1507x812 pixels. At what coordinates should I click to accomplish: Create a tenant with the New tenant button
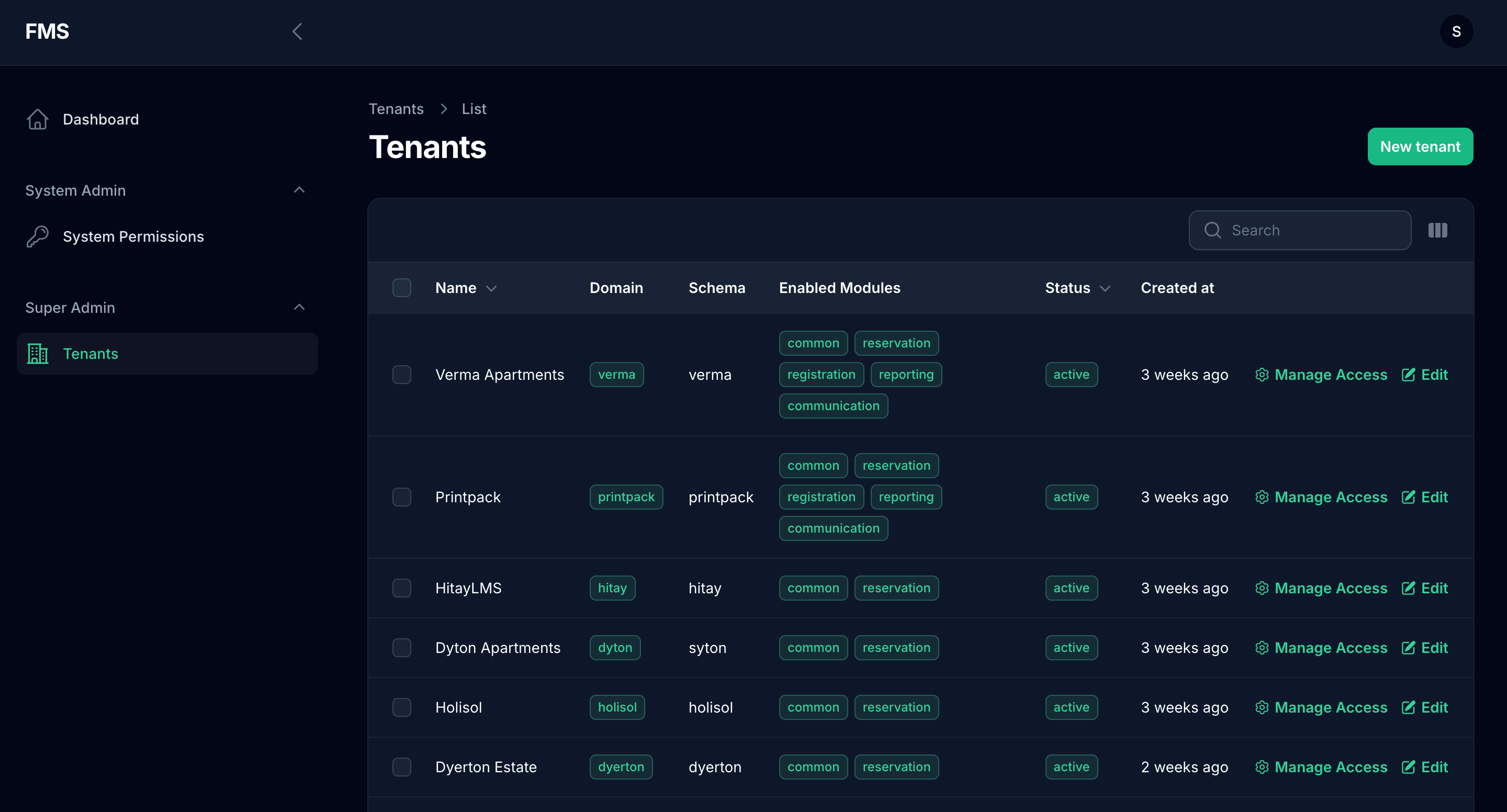1421,146
